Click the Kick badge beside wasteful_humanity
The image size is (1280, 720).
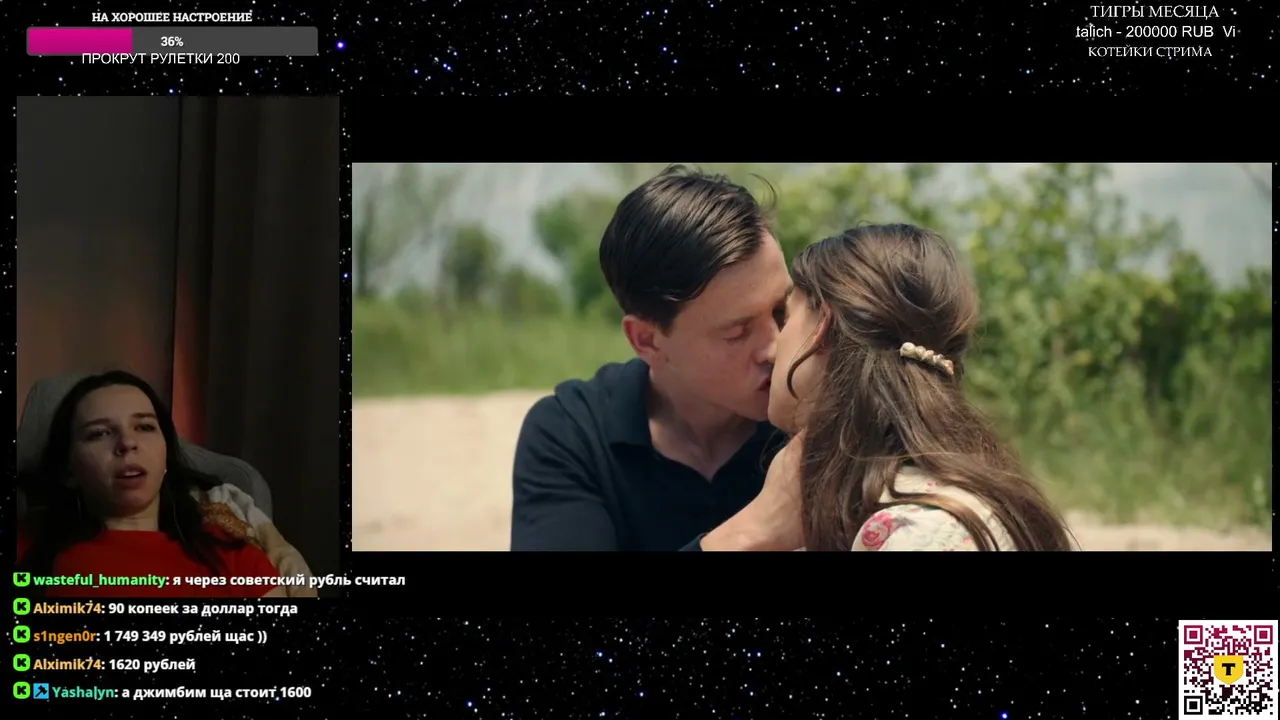[x=21, y=579]
